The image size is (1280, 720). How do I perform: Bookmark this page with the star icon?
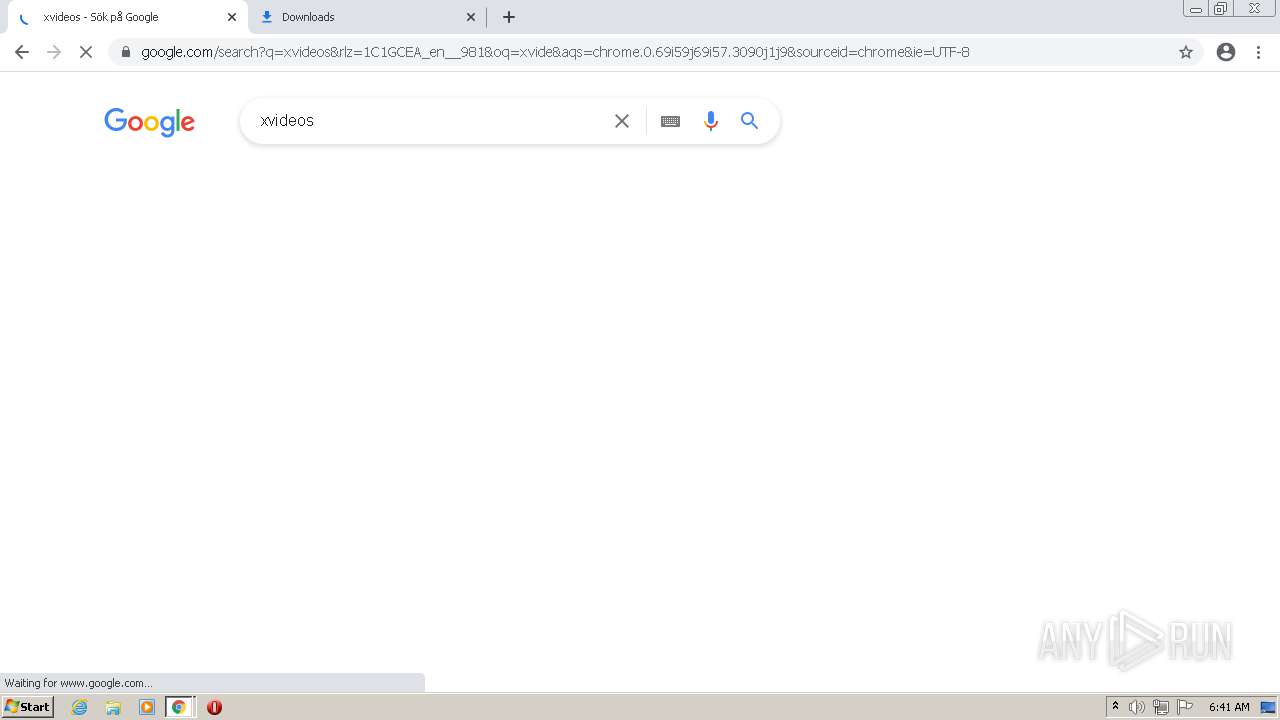pyautogui.click(x=1186, y=52)
